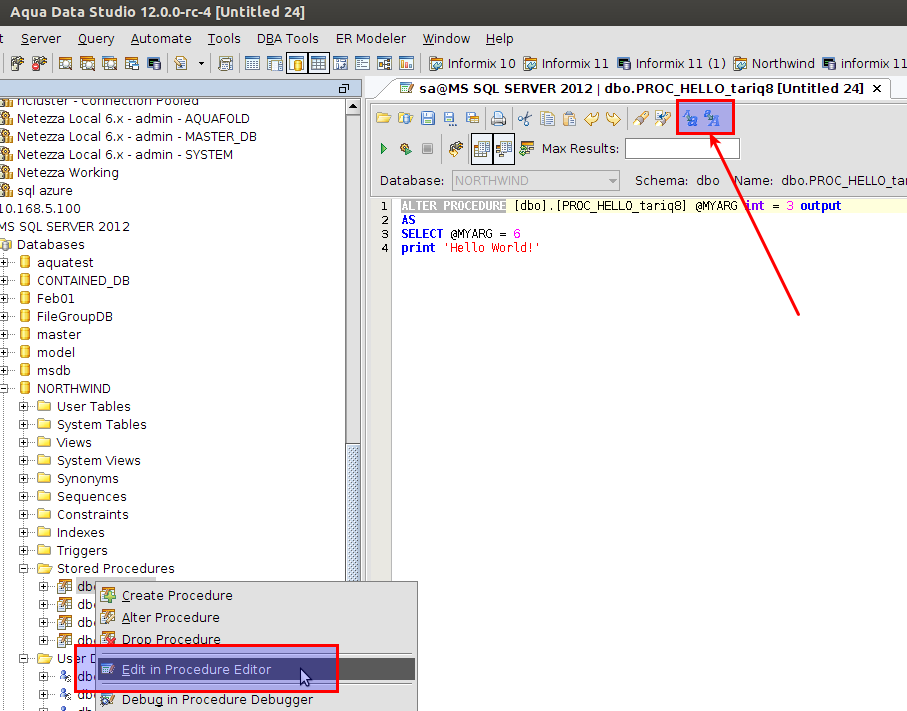This screenshot has height=711, width=907.
Task: Click the restore panel icon above server tree
Action: [344, 89]
